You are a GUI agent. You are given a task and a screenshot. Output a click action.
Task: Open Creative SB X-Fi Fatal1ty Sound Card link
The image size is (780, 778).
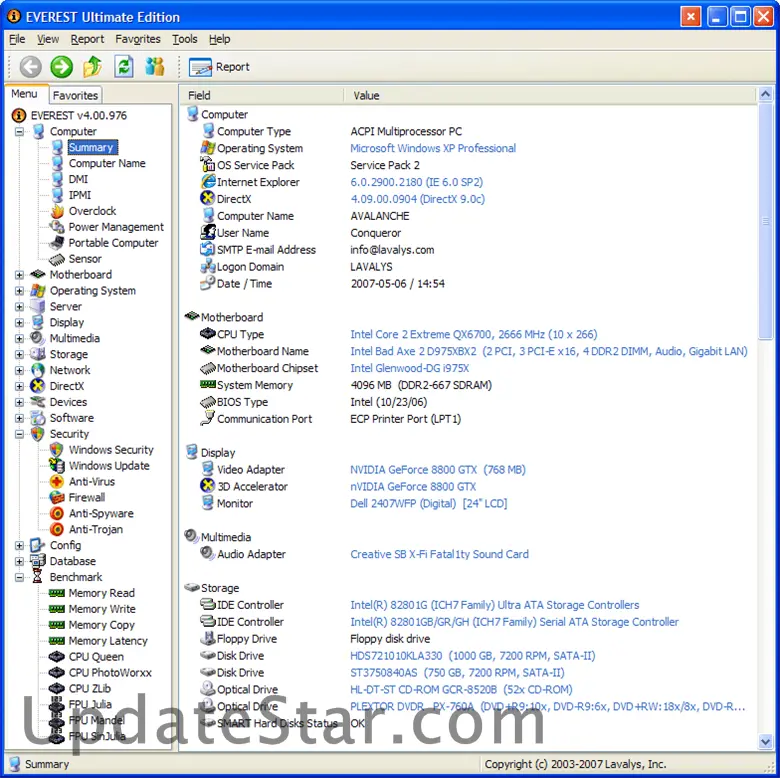point(439,554)
